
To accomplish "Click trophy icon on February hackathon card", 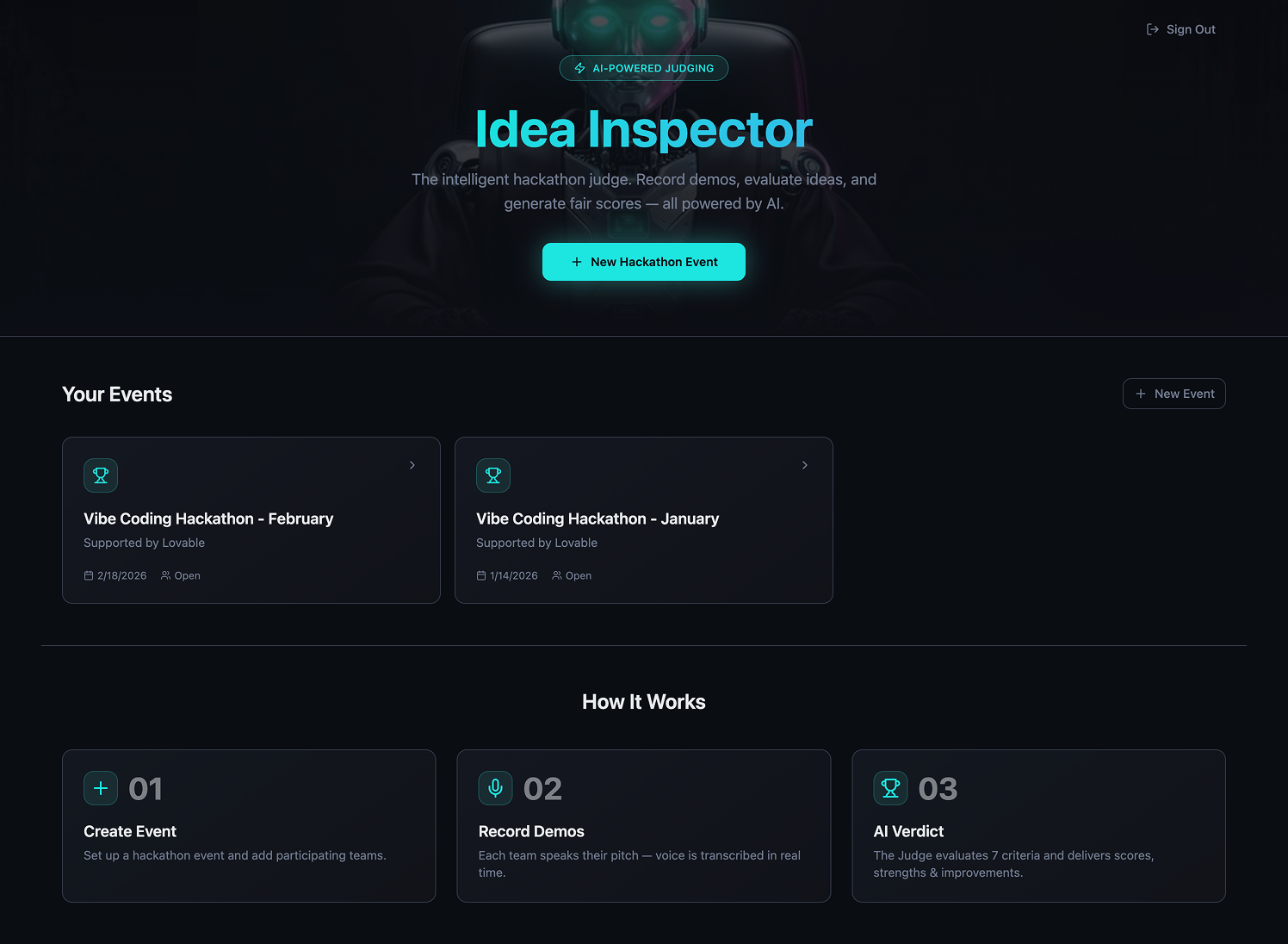I will [101, 475].
